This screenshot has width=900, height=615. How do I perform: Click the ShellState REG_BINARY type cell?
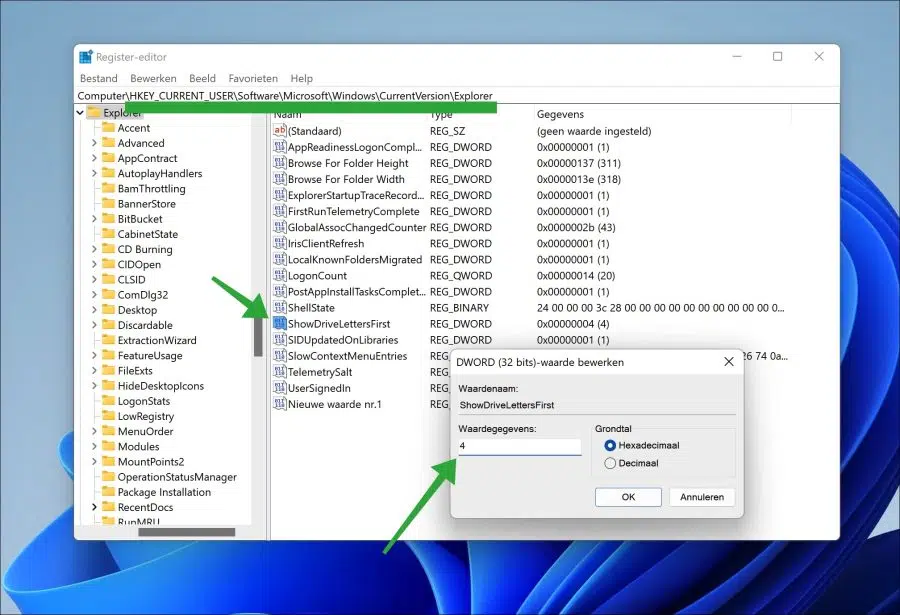pyautogui.click(x=459, y=308)
